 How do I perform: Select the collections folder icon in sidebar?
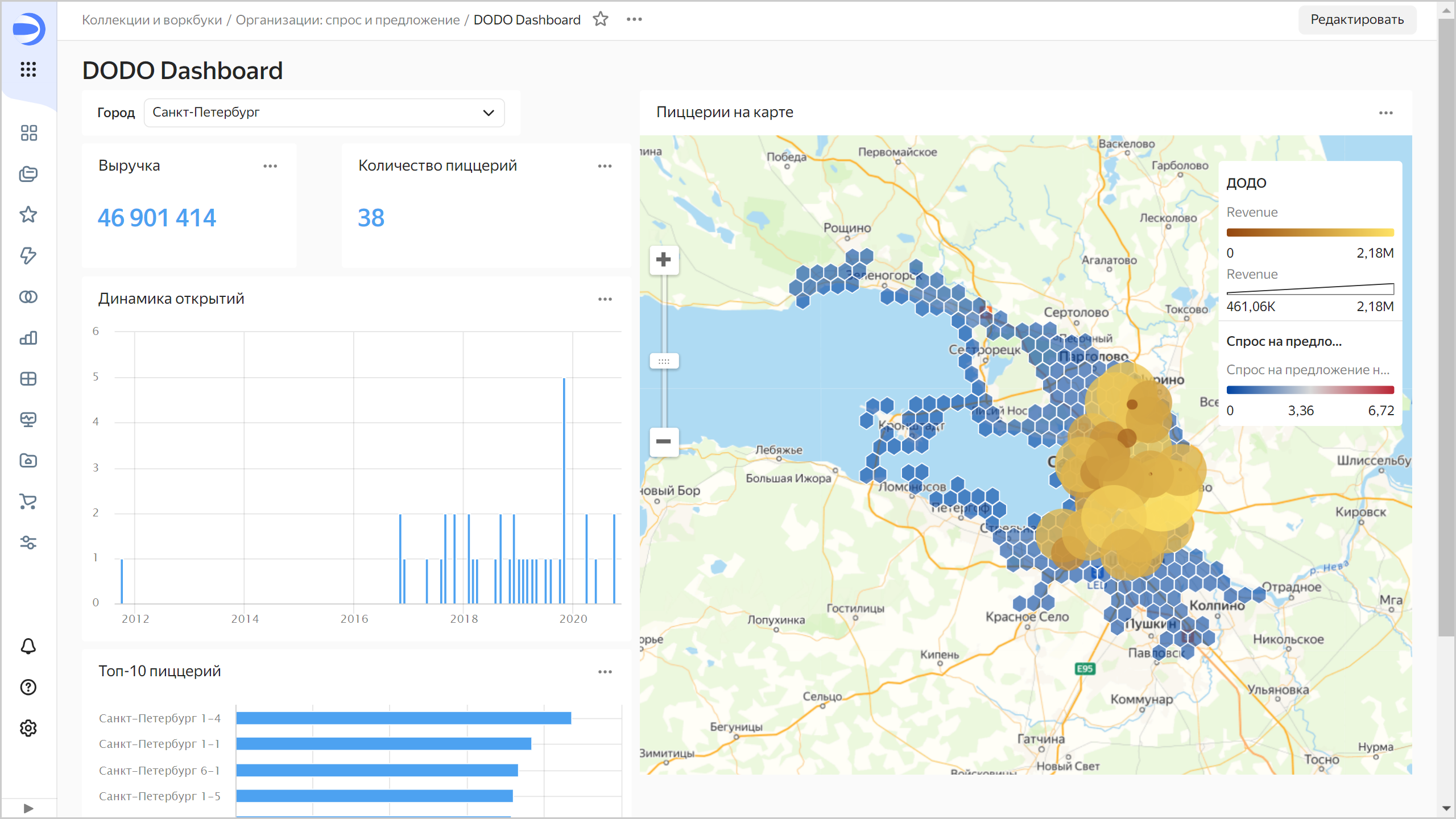click(x=28, y=174)
